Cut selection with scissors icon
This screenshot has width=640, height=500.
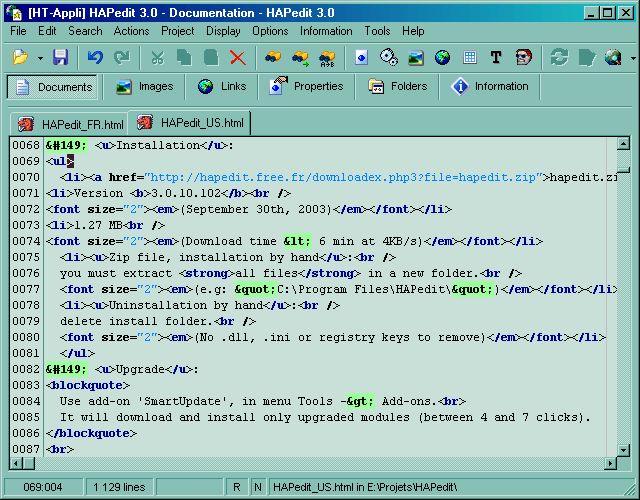click(x=157, y=57)
